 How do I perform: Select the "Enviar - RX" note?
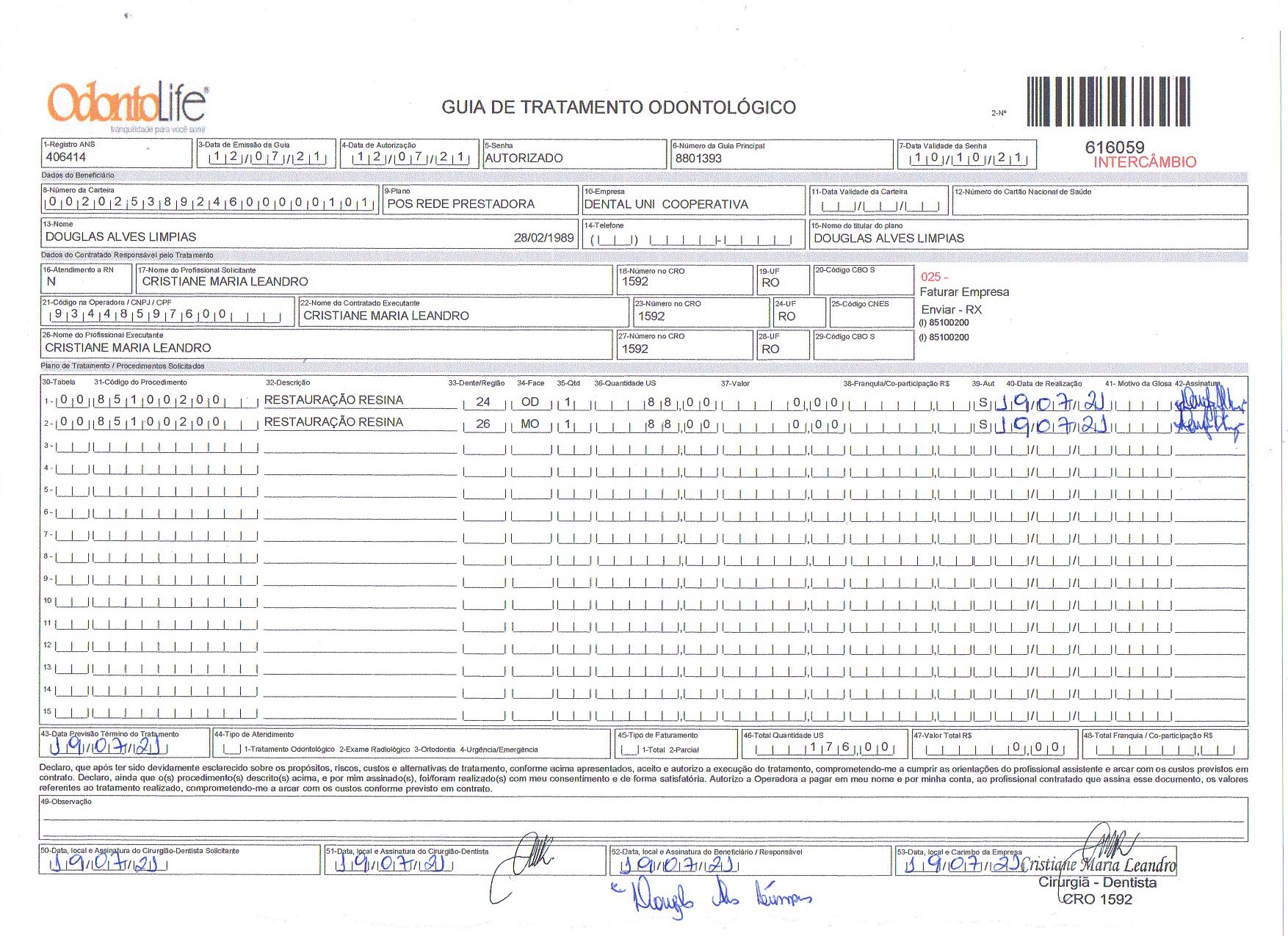click(951, 310)
